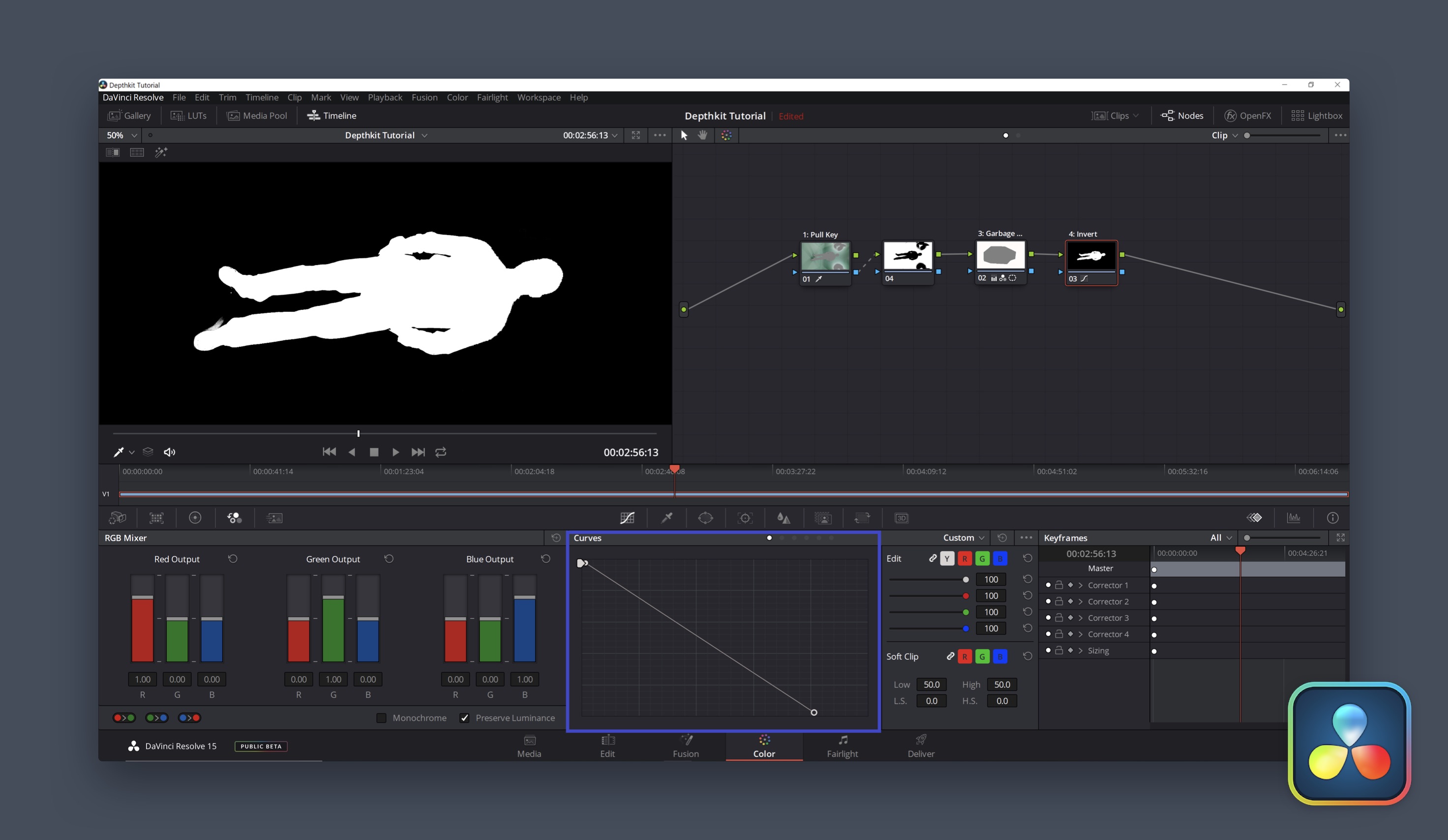The image size is (1448, 840).
Task: Open the viewer zoom 50% dropdown
Action: click(121, 135)
